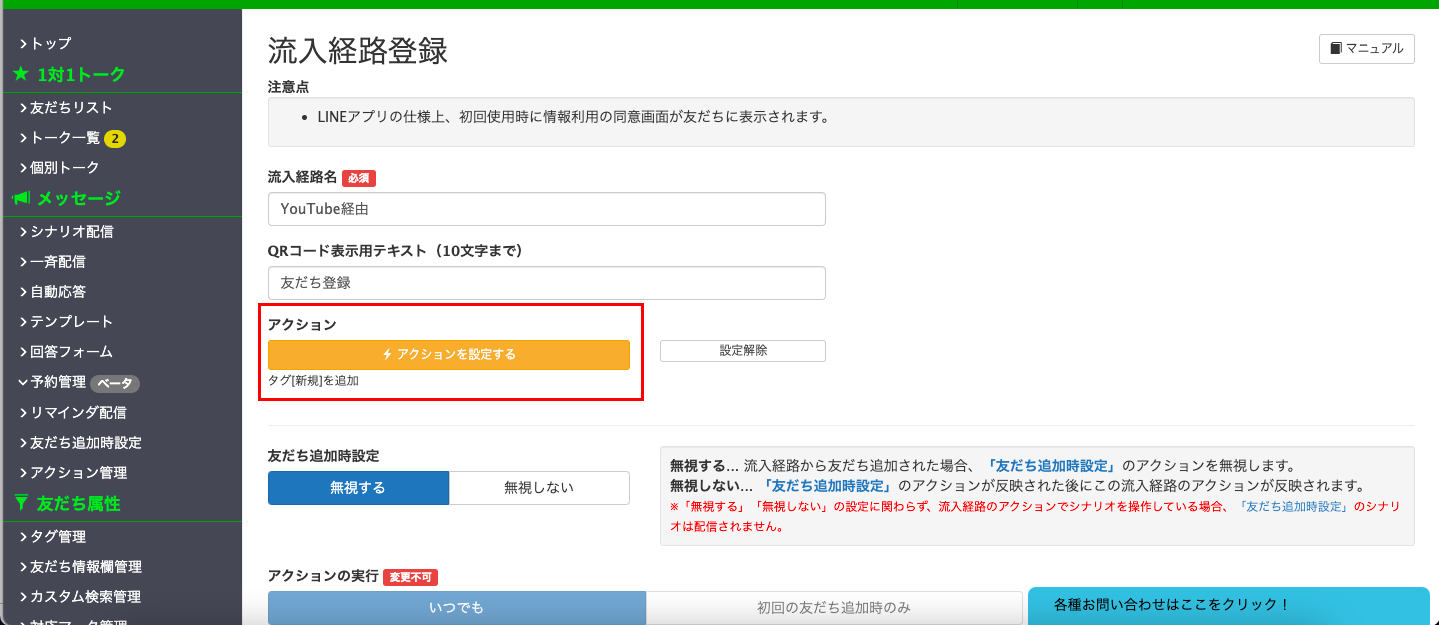Image resolution: width=1439 pixels, height=625 pixels.
Task: Click the funnel icon beside 友だち属性
Action: (x=21, y=503)
